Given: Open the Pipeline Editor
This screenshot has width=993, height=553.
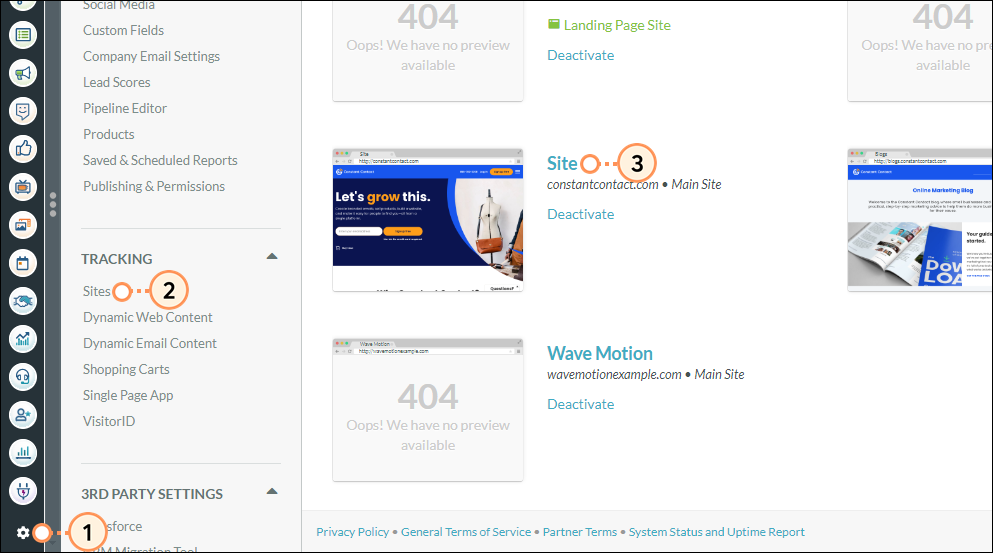Looking at the screenshot, I should coord(125,108).
